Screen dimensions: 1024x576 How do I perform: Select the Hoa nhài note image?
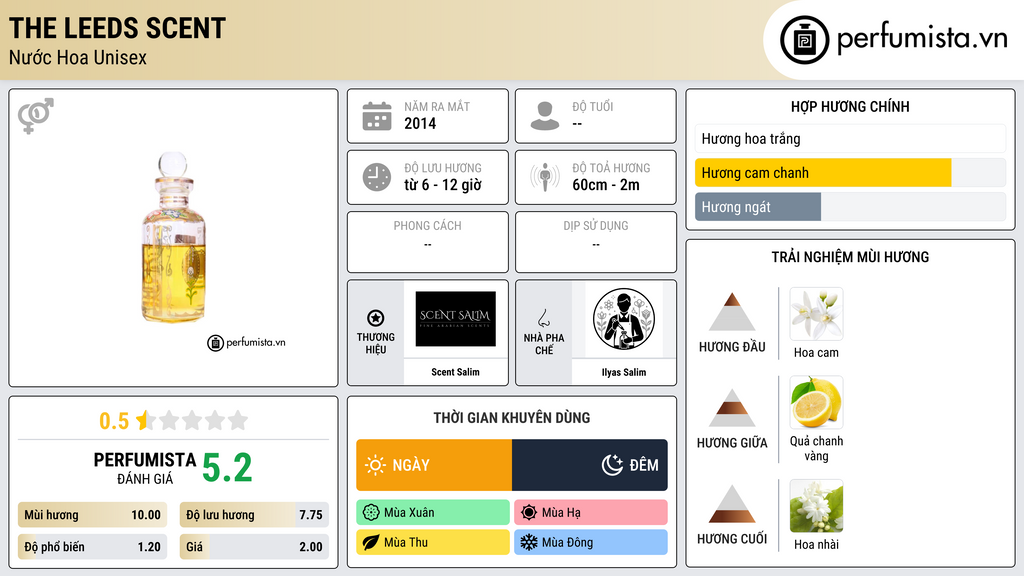click(816, 506)
